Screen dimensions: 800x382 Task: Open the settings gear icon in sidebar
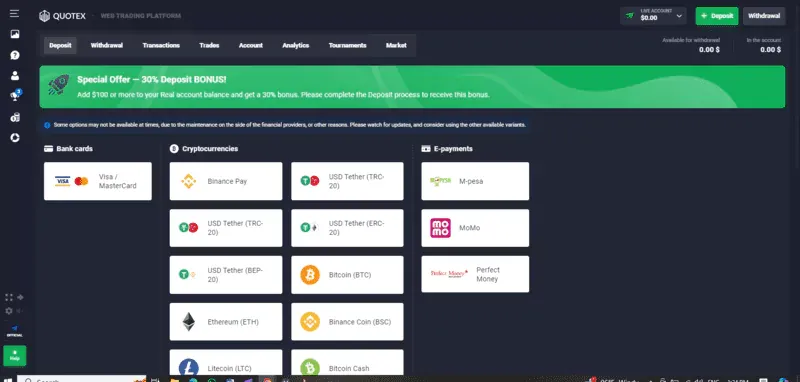9,311
